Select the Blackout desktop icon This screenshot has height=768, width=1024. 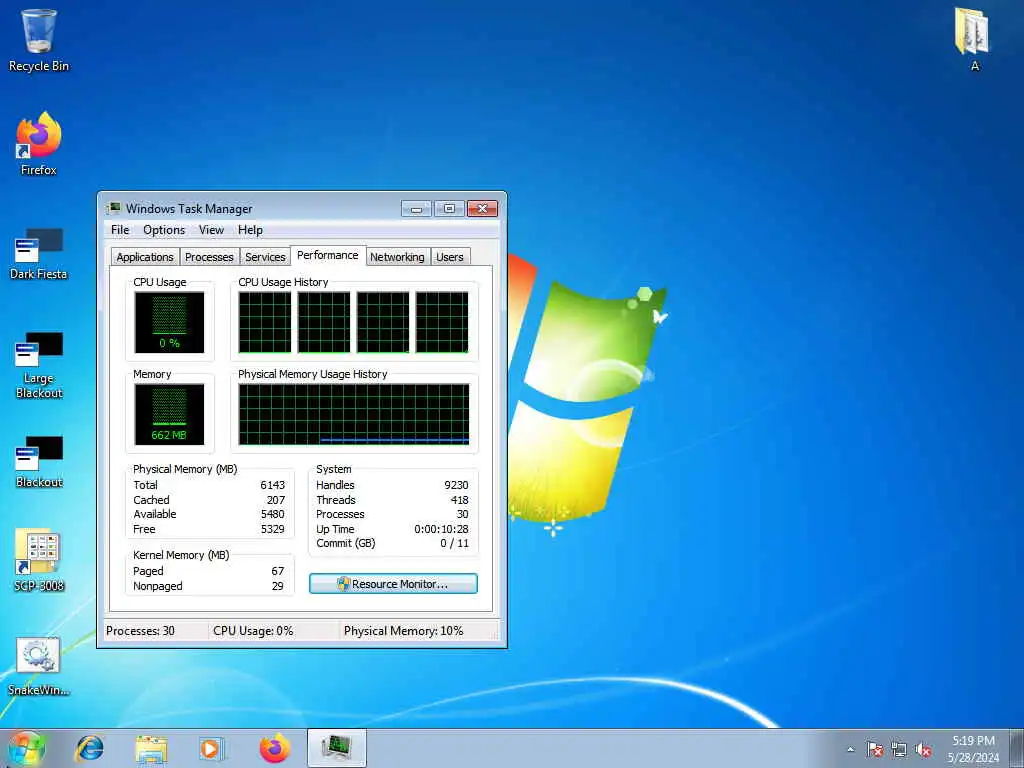tap(39, 462)
